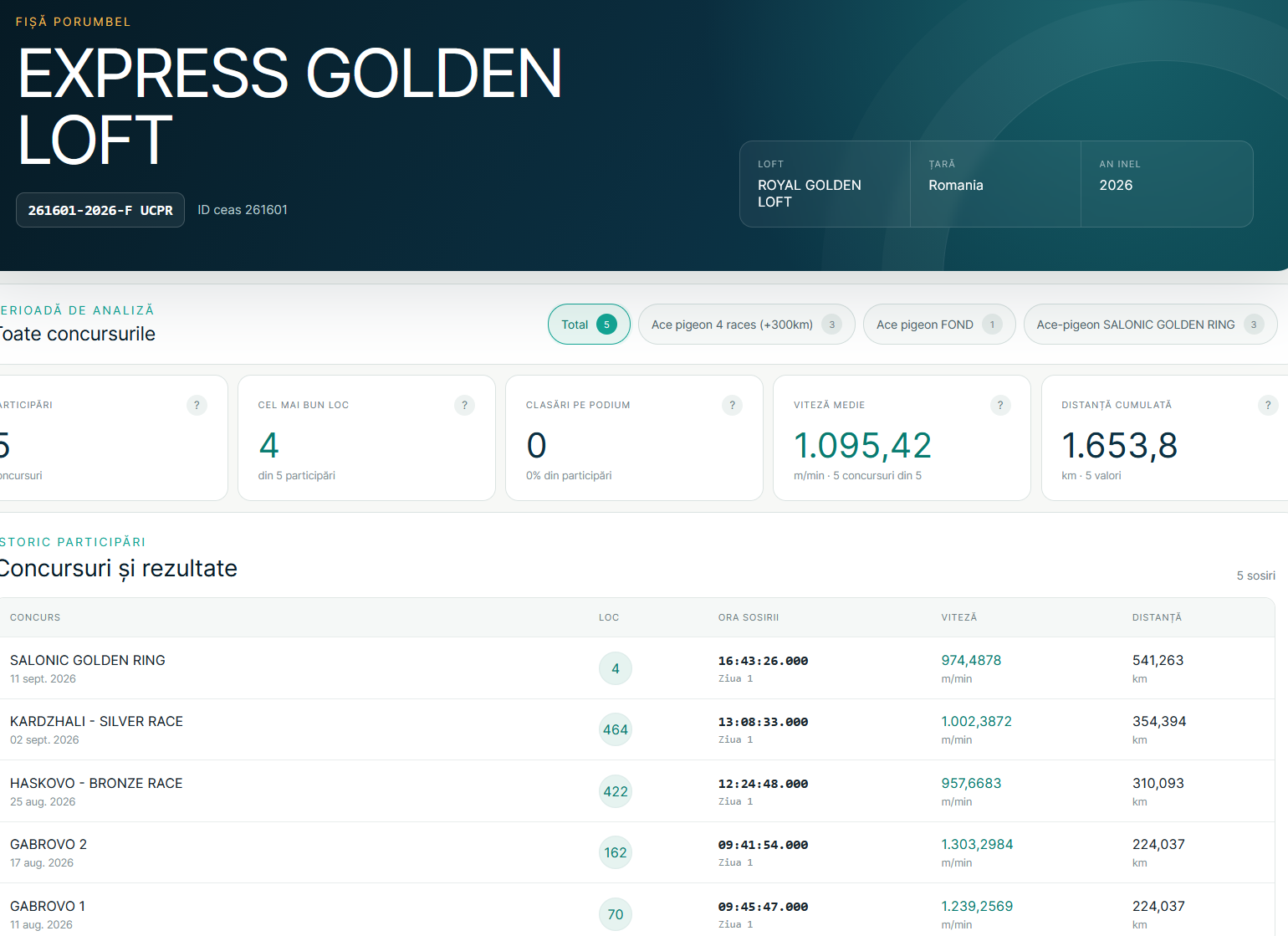
Task: Click speed value 957,6683
Action: [971, 783]
